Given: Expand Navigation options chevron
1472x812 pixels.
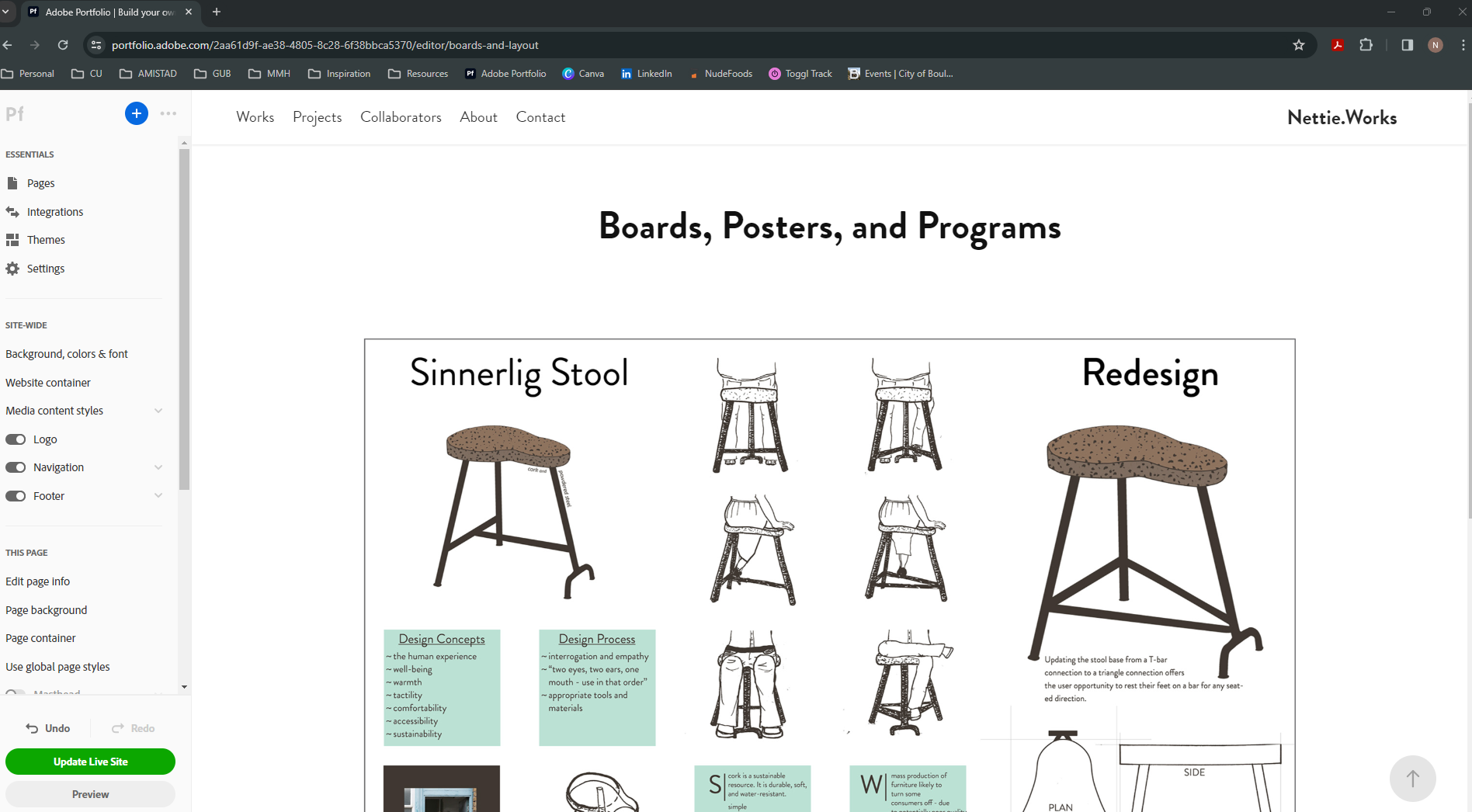Looking at the screenshot, I should pos(158,467).
